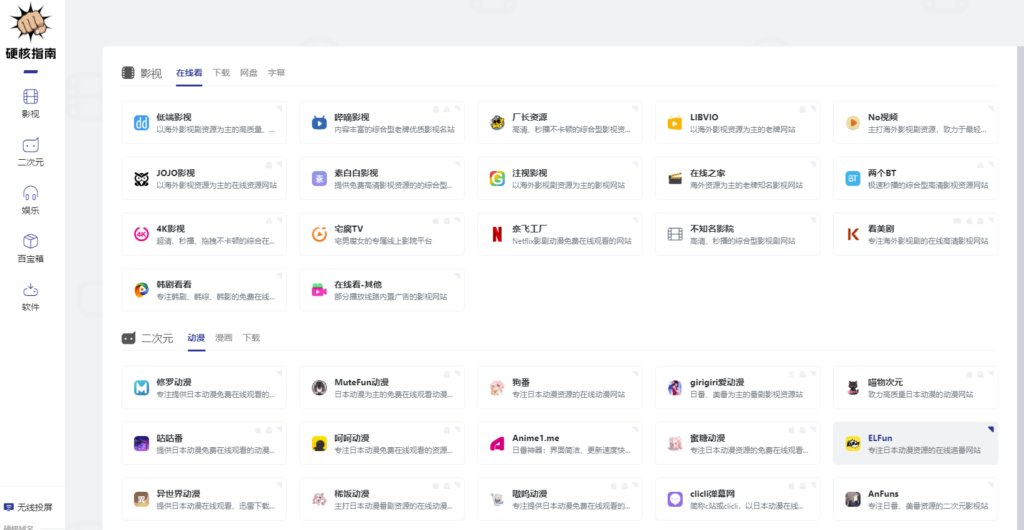Open the 娱乐 headphone sidebar item
Screen dimensions: 1024x530
point(31,200)
